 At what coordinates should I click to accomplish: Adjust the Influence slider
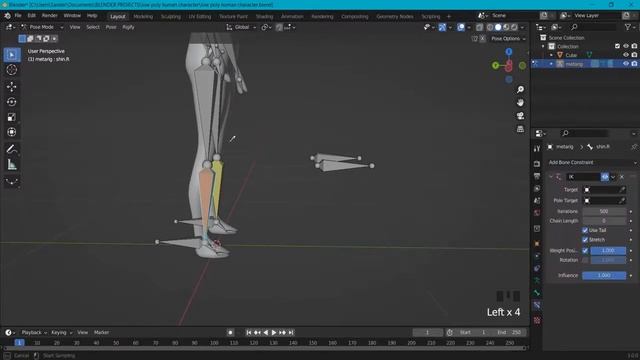coord(604,276)
